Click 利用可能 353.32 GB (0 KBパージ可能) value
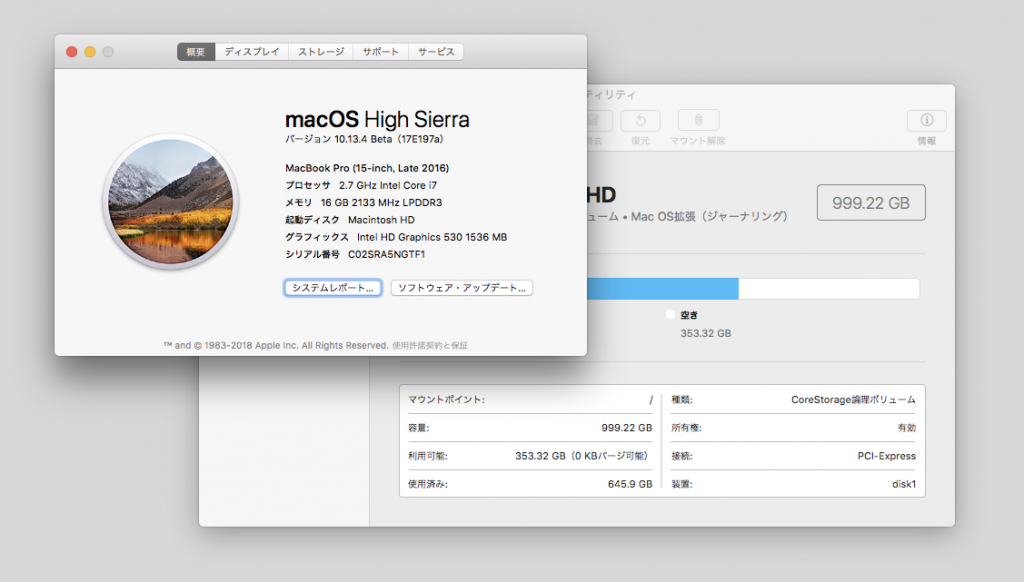1024x582 pixels. click(583, 456)
